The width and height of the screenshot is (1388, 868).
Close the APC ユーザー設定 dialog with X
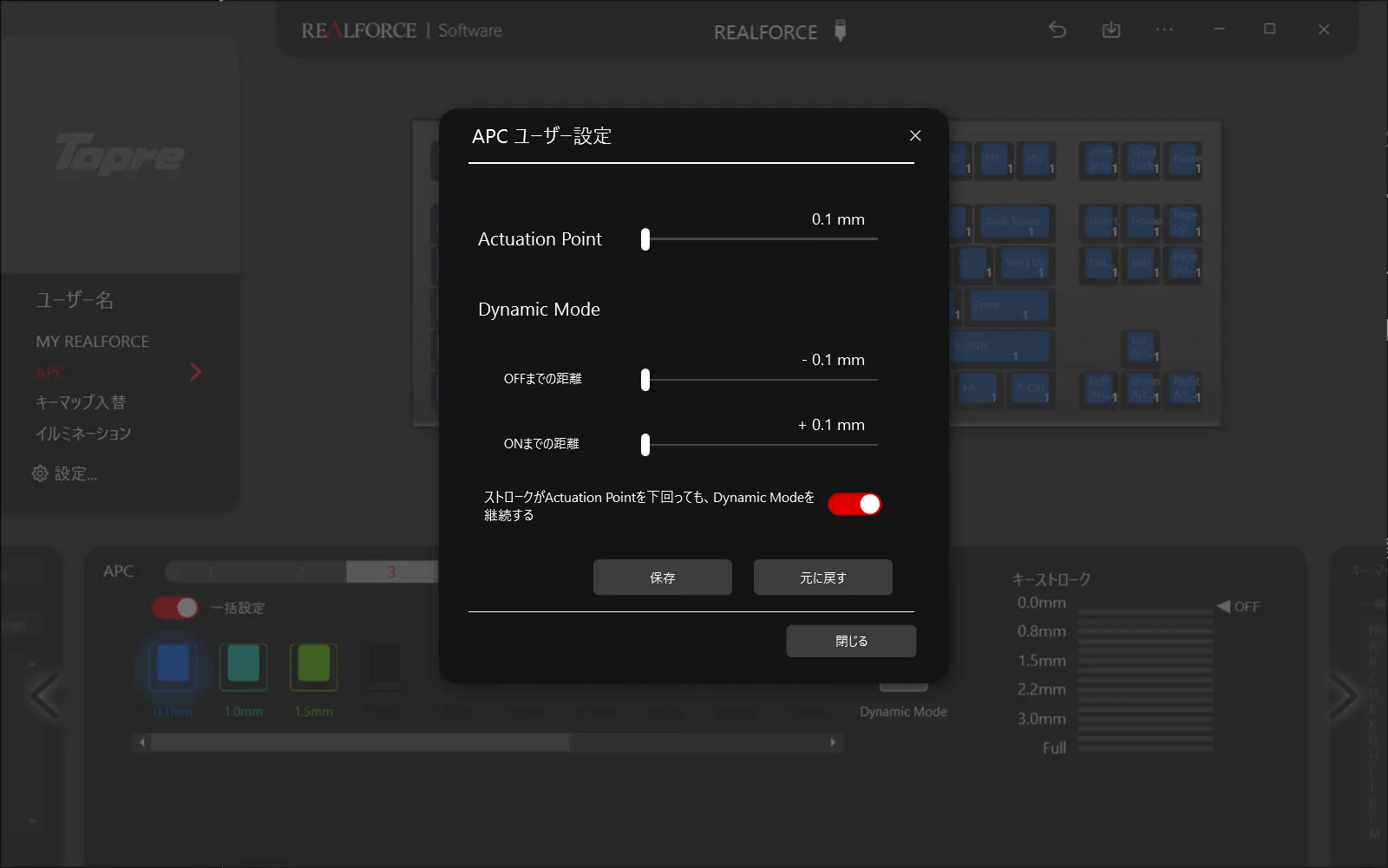(915, 135)
